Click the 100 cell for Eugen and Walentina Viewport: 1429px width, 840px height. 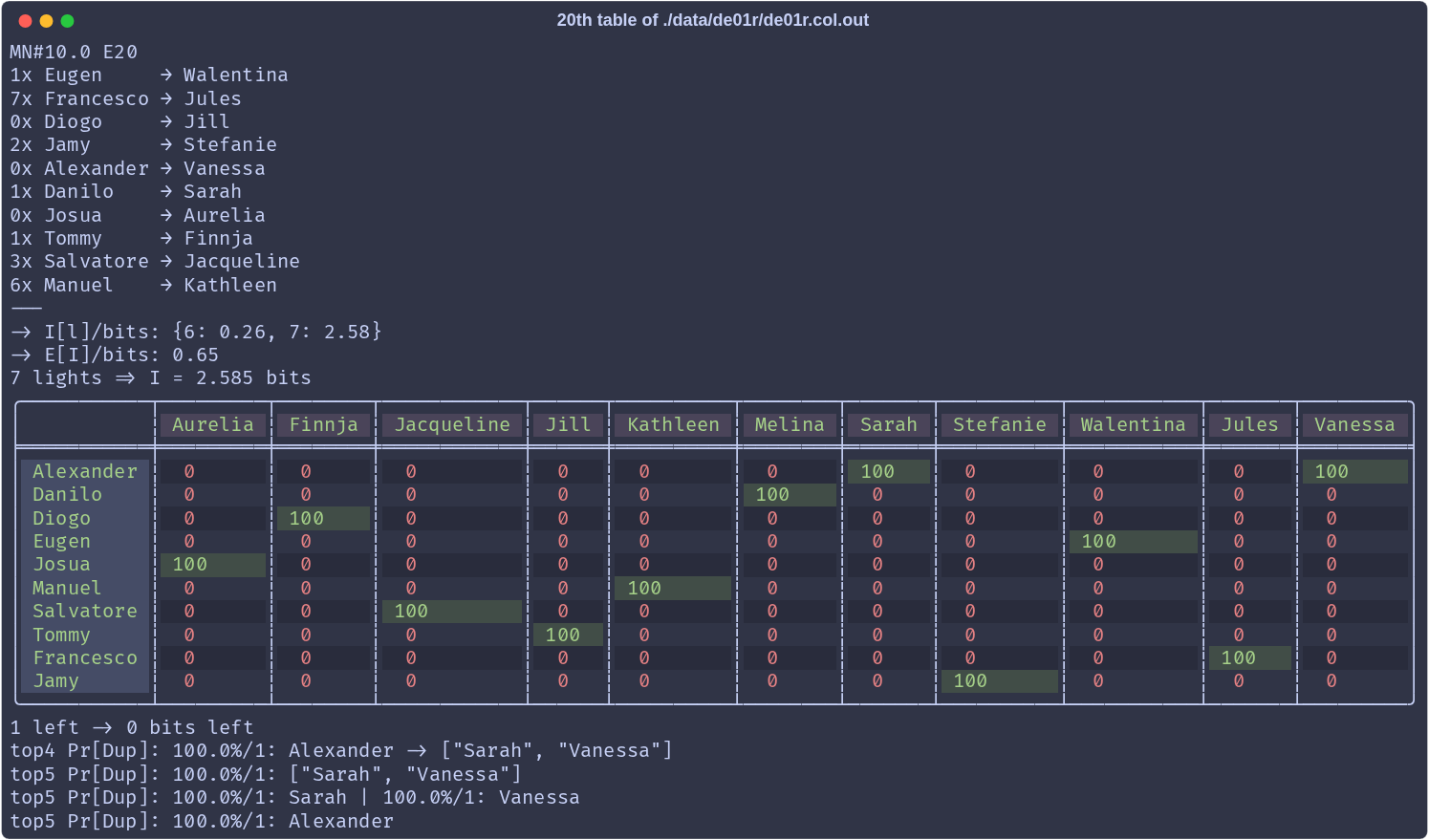coord(1134,541)
